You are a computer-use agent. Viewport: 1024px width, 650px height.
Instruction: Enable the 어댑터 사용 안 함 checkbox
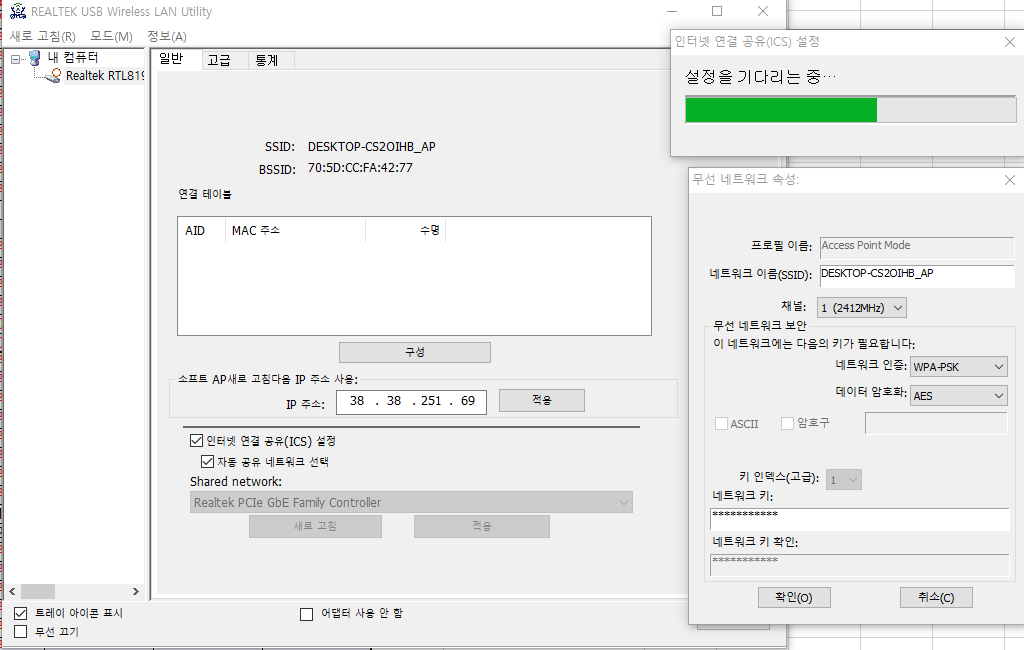(306, 614)
